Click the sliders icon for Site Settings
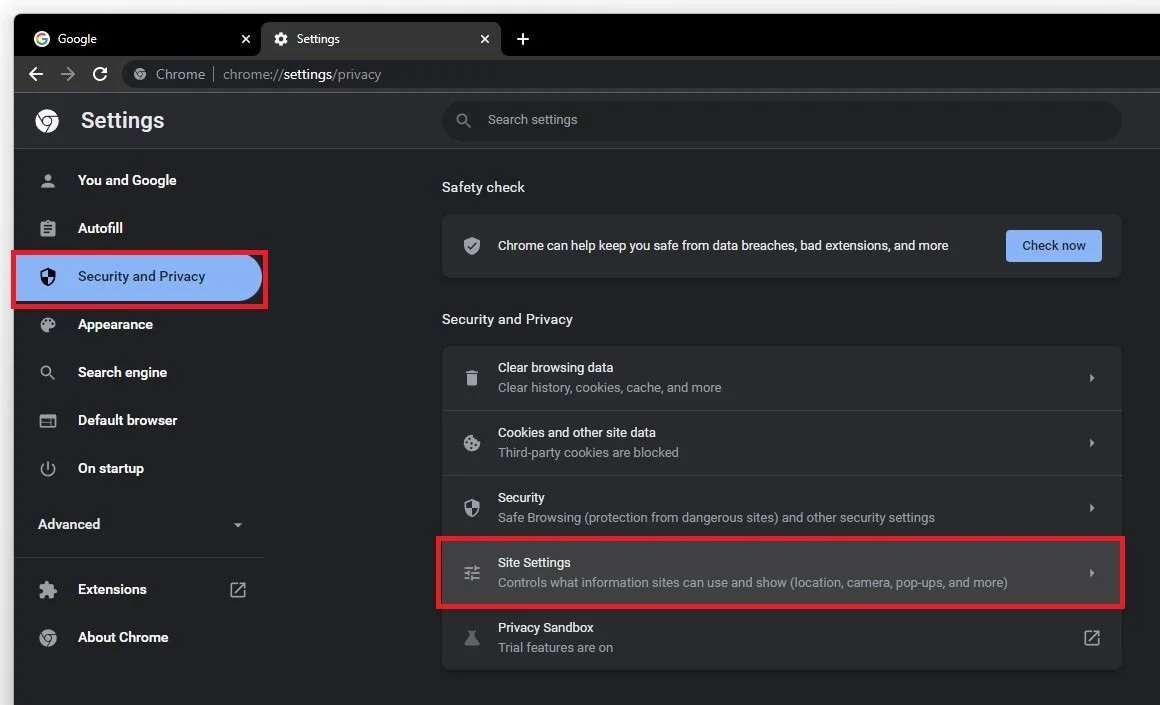Viewport: 1160px width, 705px height. tap(472, 573)
